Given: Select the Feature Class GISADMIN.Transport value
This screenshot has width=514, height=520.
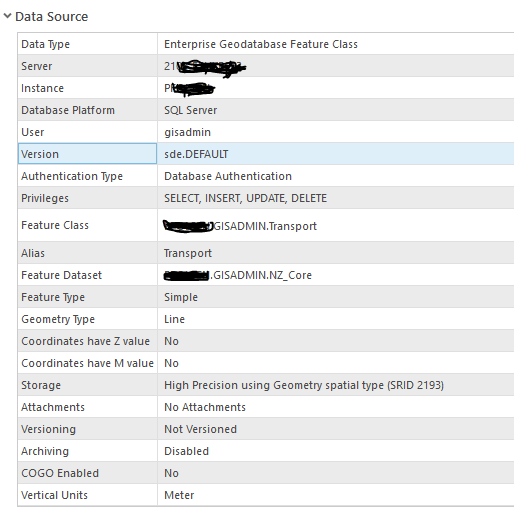Looking at the screenshot, I should coord(240,226).
